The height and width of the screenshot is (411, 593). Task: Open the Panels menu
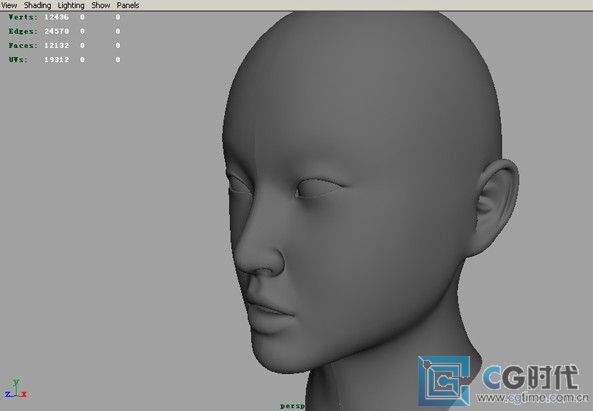(128, 5)
